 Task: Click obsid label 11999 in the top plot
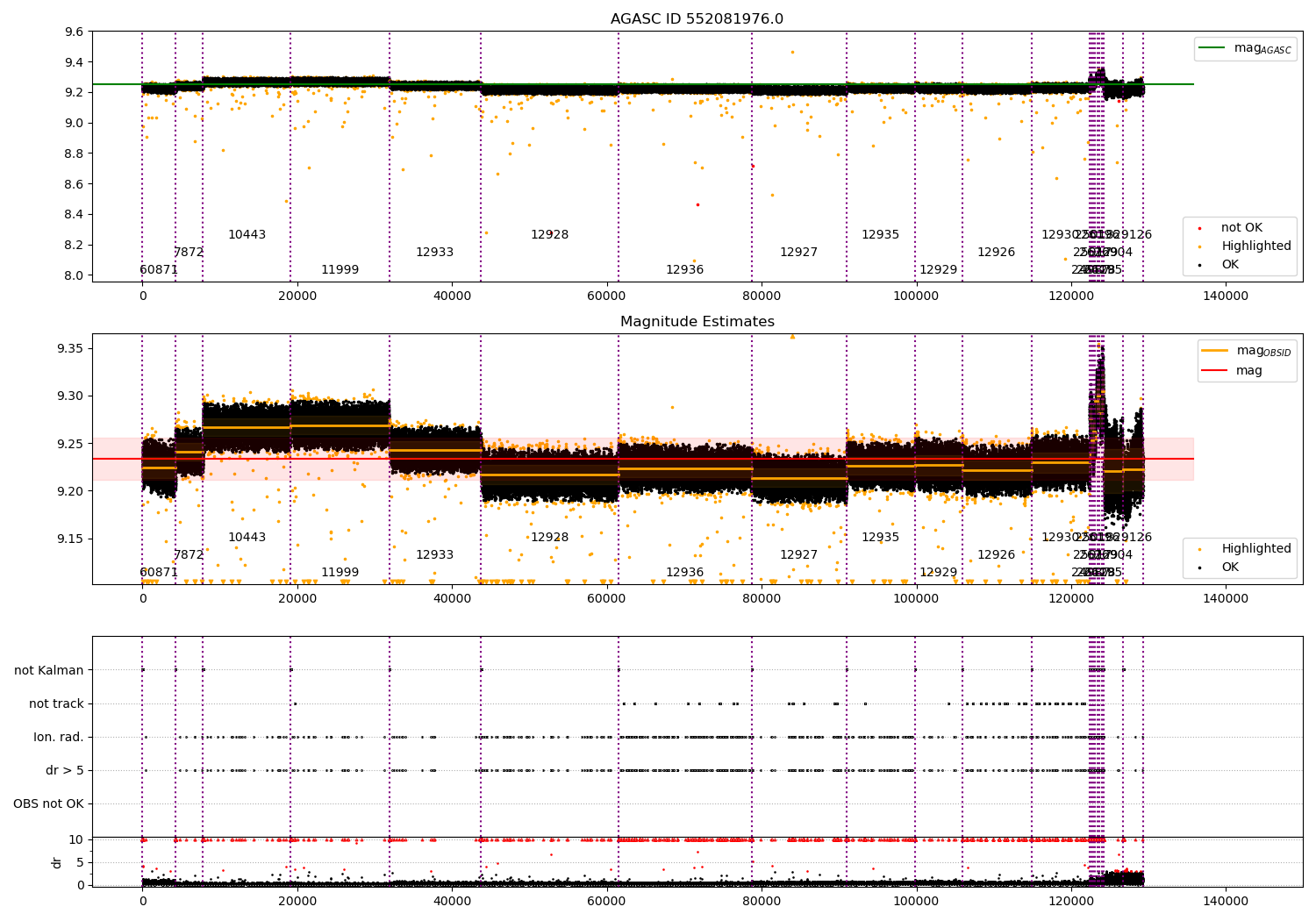(x=340, y=270)
